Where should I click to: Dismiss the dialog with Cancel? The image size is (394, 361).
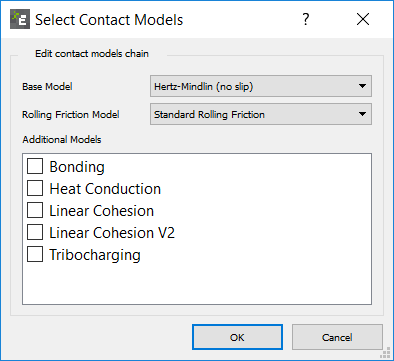tap(337, 337)
